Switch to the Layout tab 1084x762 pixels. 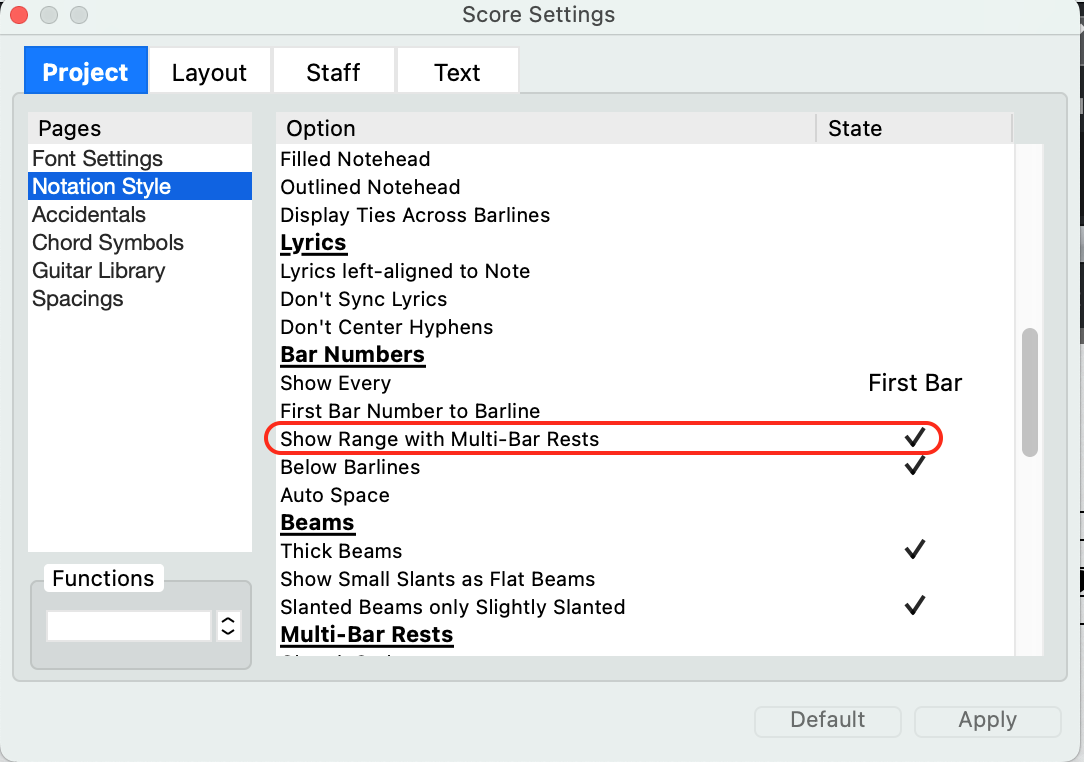click(x=209, y=73)
